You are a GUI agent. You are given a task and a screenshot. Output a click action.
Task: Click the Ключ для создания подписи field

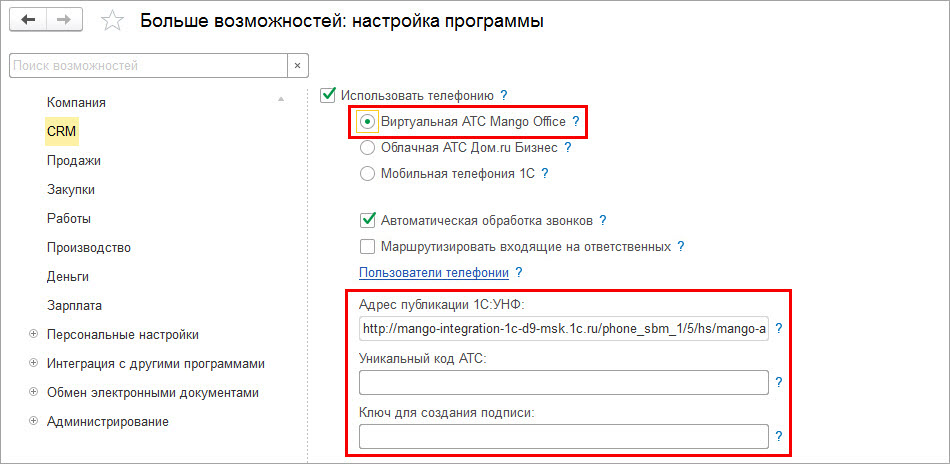click(x=563, y=436)
